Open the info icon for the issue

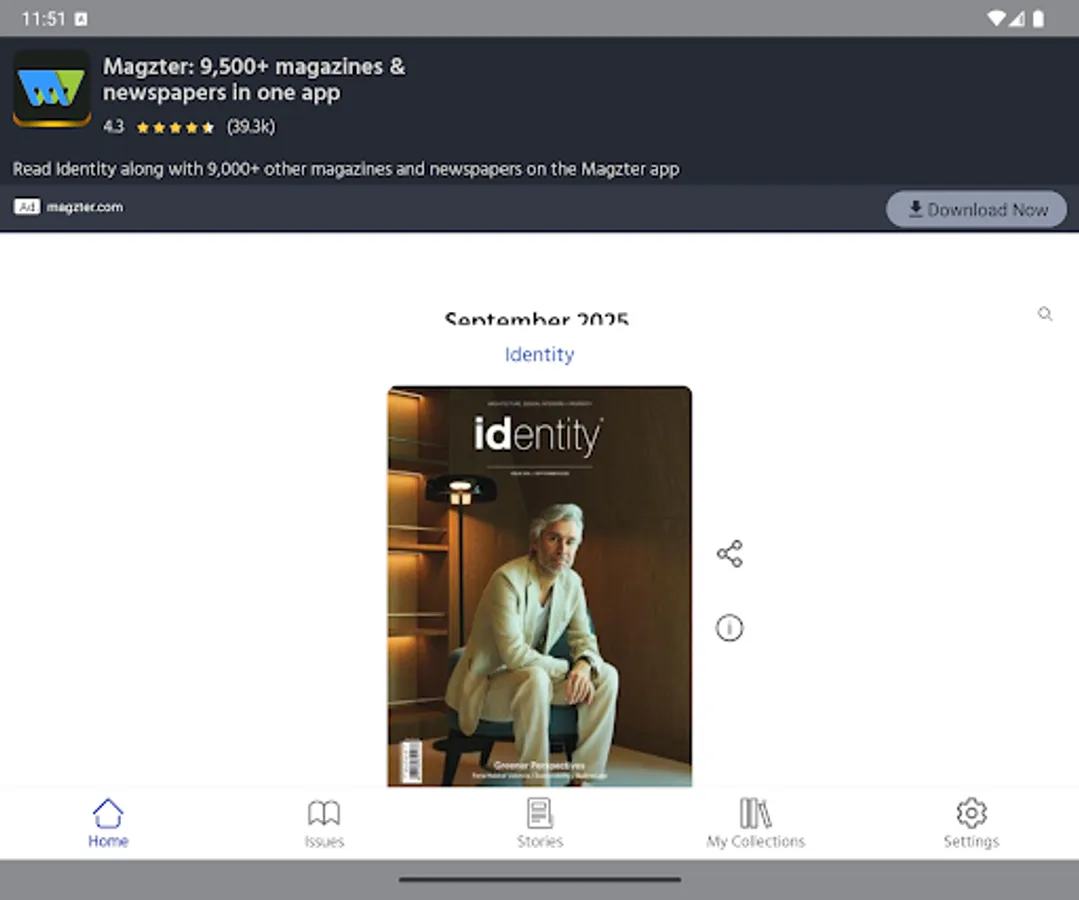729,628
